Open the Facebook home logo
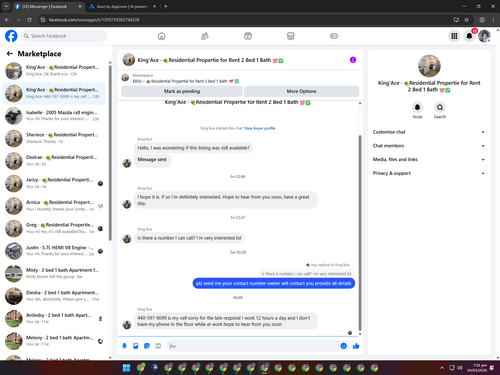Screen dimensions: 500x375 (11, 36)
